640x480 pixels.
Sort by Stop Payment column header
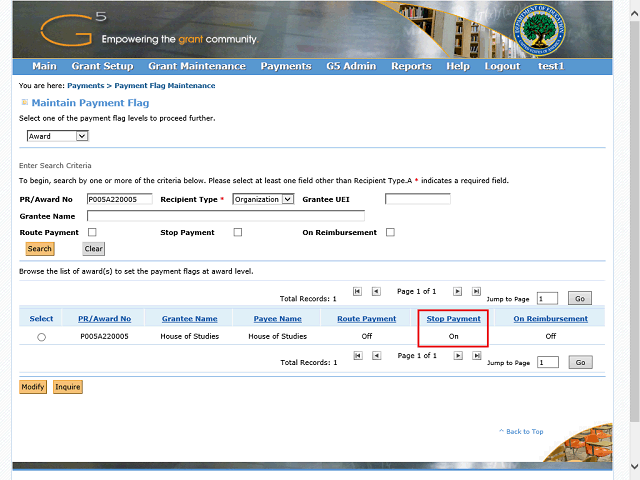click(453, 319)
